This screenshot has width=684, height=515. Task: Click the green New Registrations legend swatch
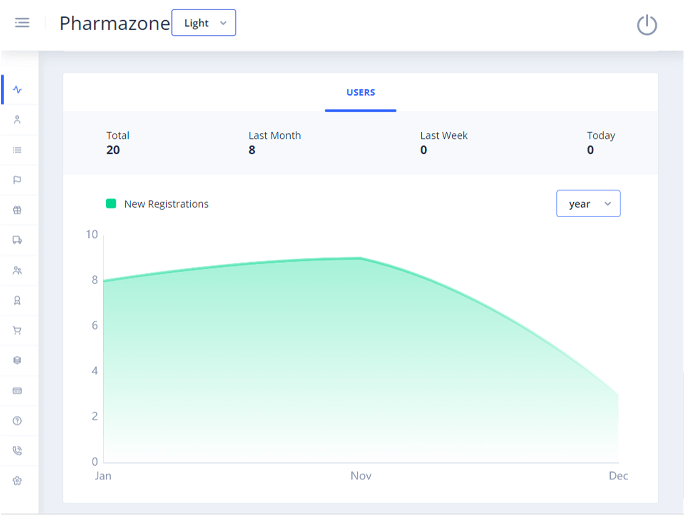111,204
